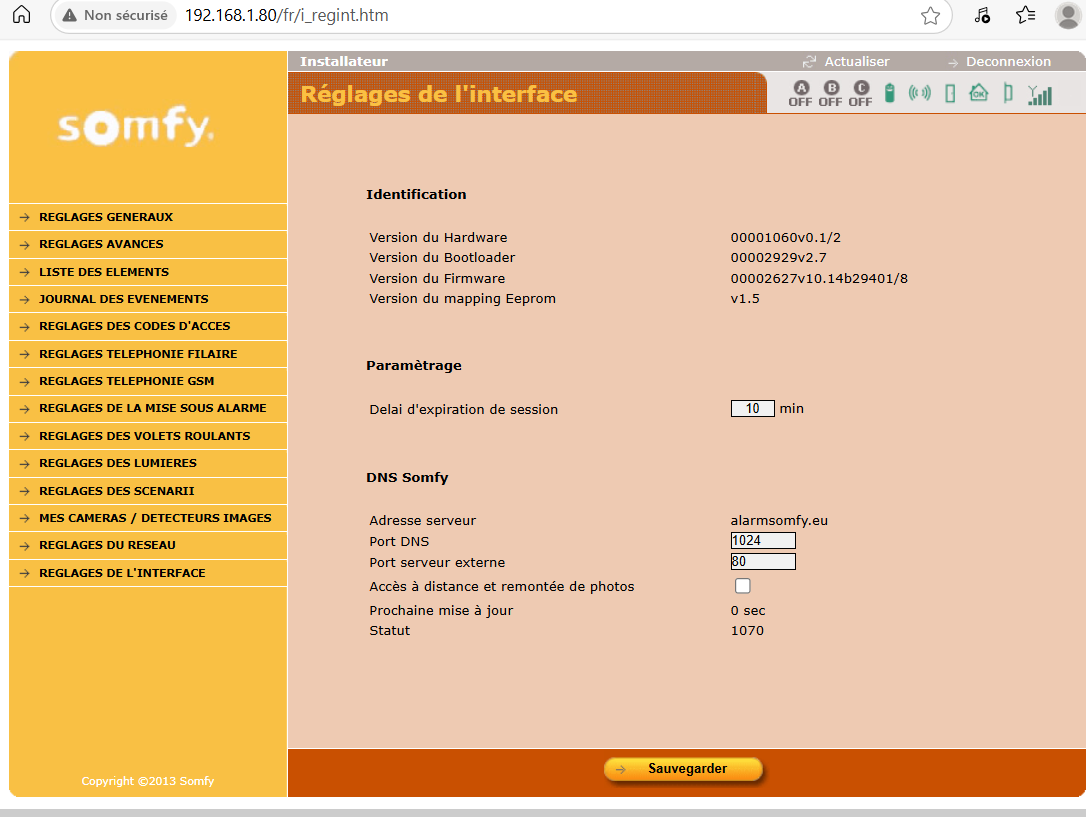Click the Prochaine mise à jour value 0 sec

click(748, 611)
